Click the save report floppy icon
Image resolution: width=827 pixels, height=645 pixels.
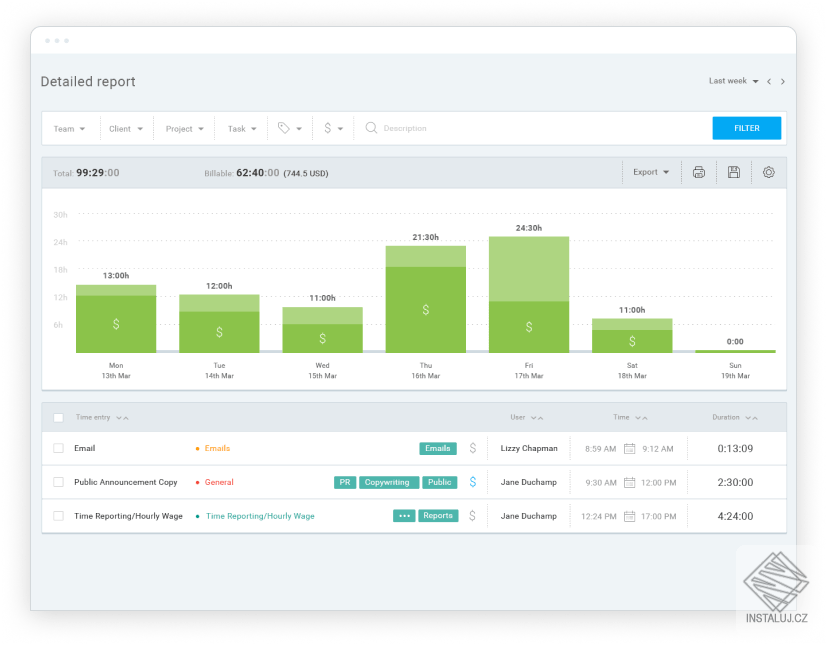[x=733, y=172]
